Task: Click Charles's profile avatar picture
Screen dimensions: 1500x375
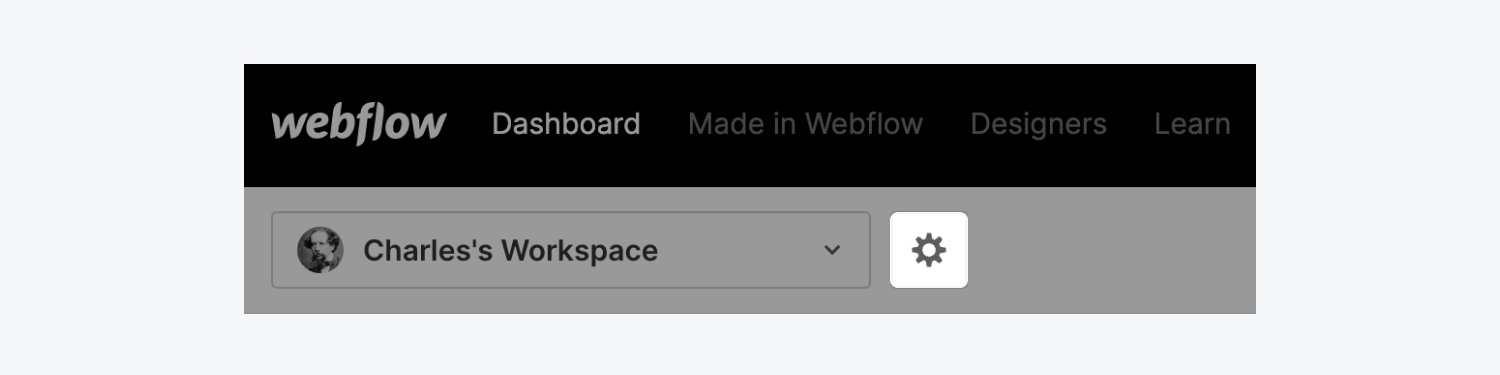Action: point(320,250)
